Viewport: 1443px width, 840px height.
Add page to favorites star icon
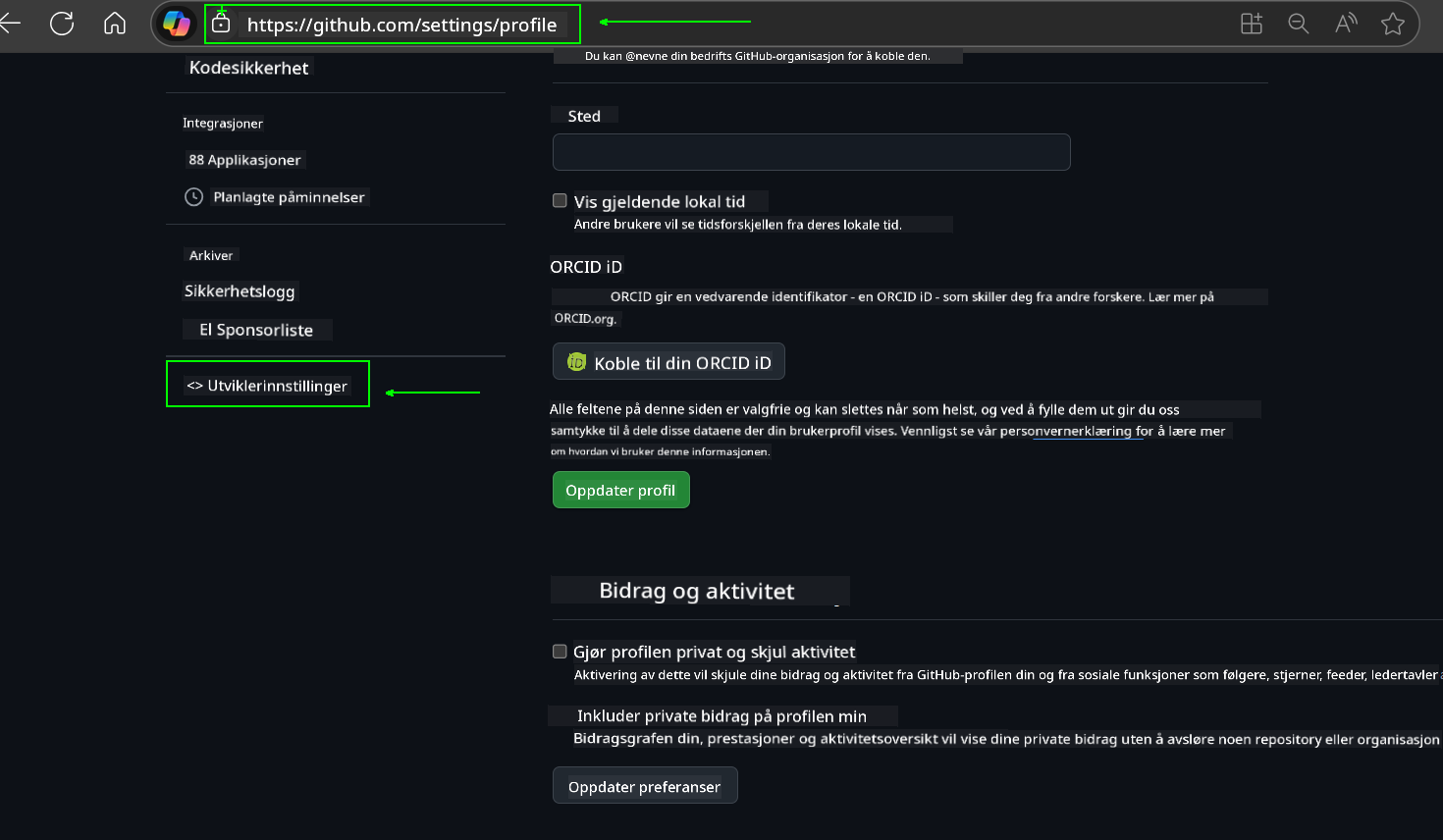coord(1392,24)
